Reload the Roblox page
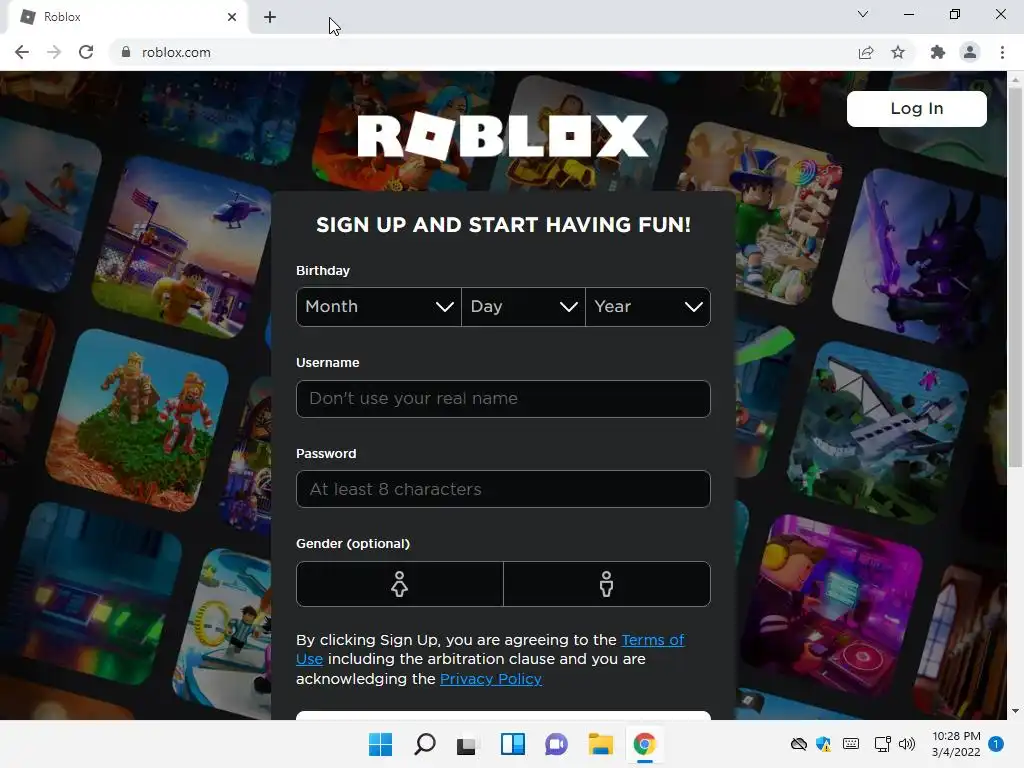Screen dimensions: 1024x768 tap(86, 52)
